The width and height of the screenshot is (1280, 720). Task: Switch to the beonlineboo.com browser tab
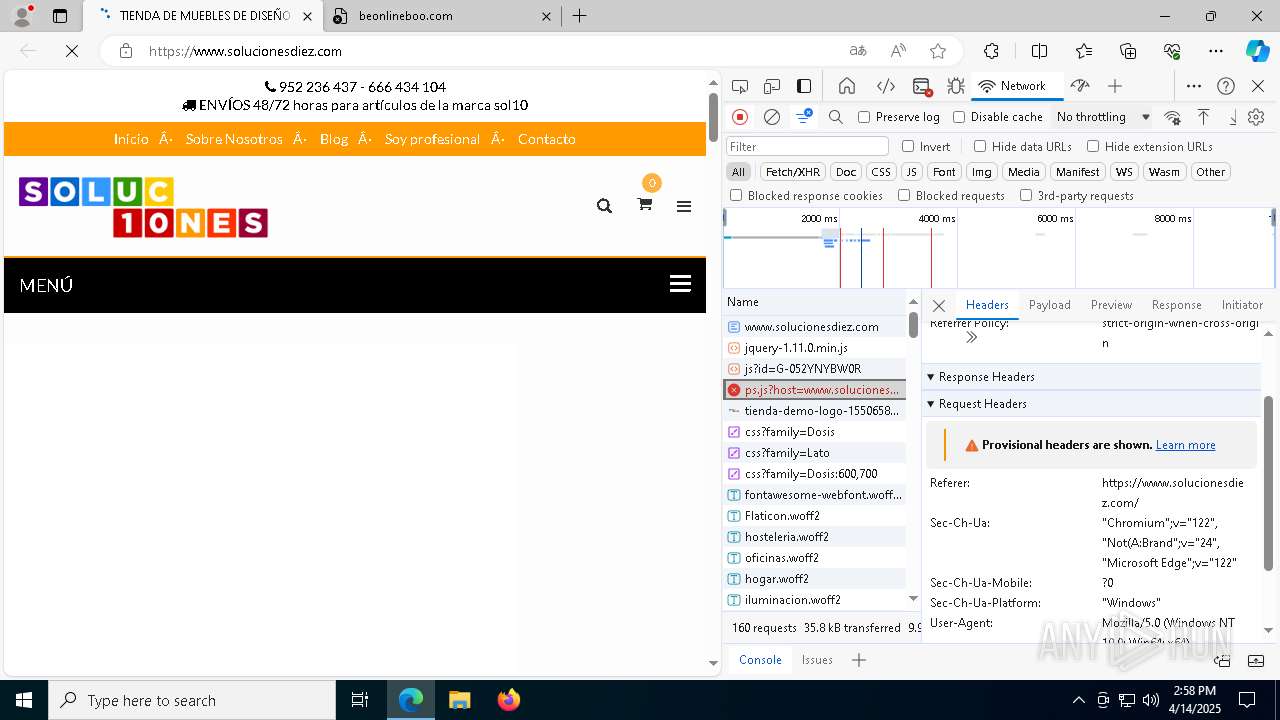click(445, 16)
